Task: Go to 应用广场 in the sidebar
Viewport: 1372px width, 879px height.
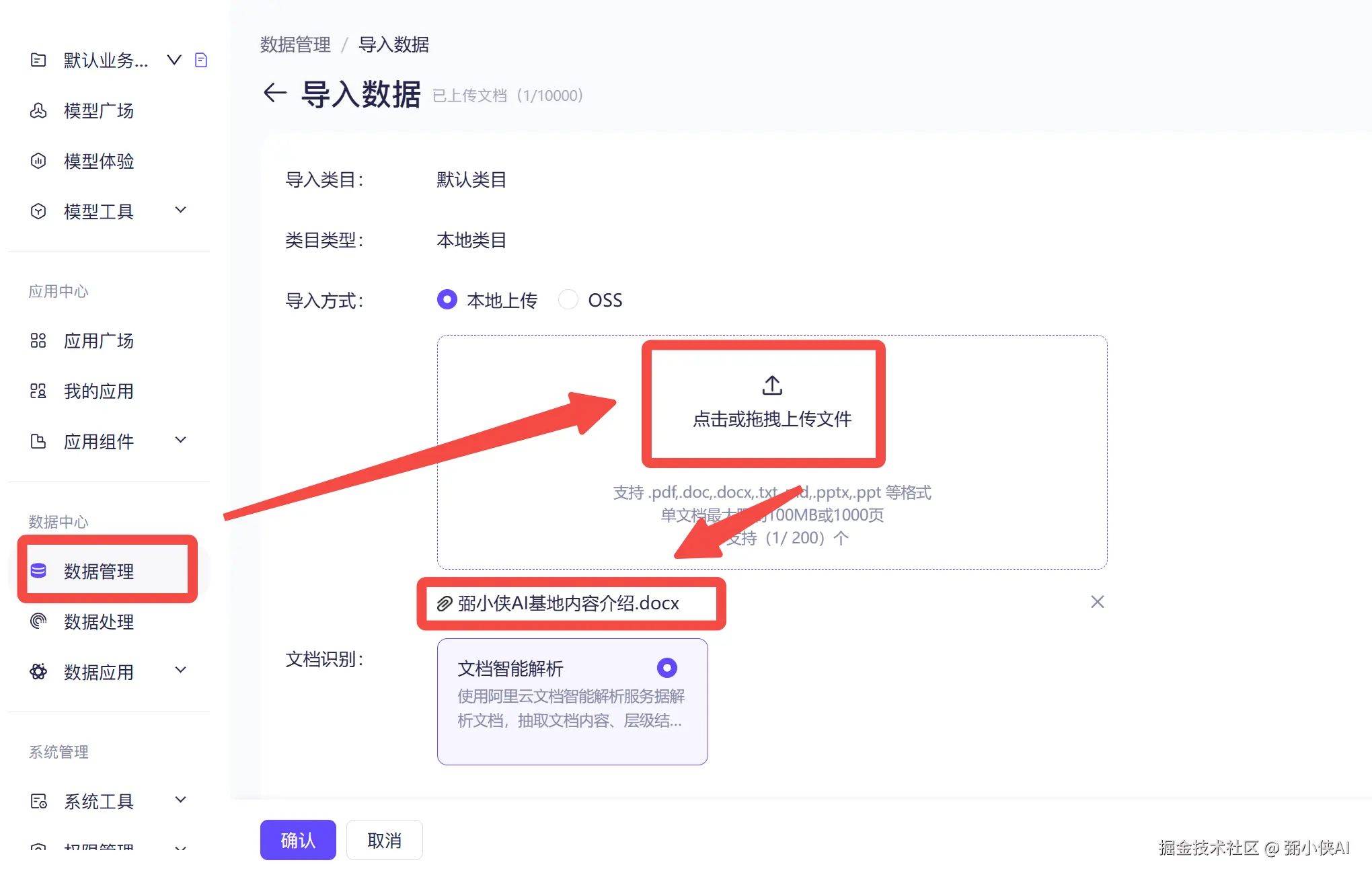Action: [98, 341]
